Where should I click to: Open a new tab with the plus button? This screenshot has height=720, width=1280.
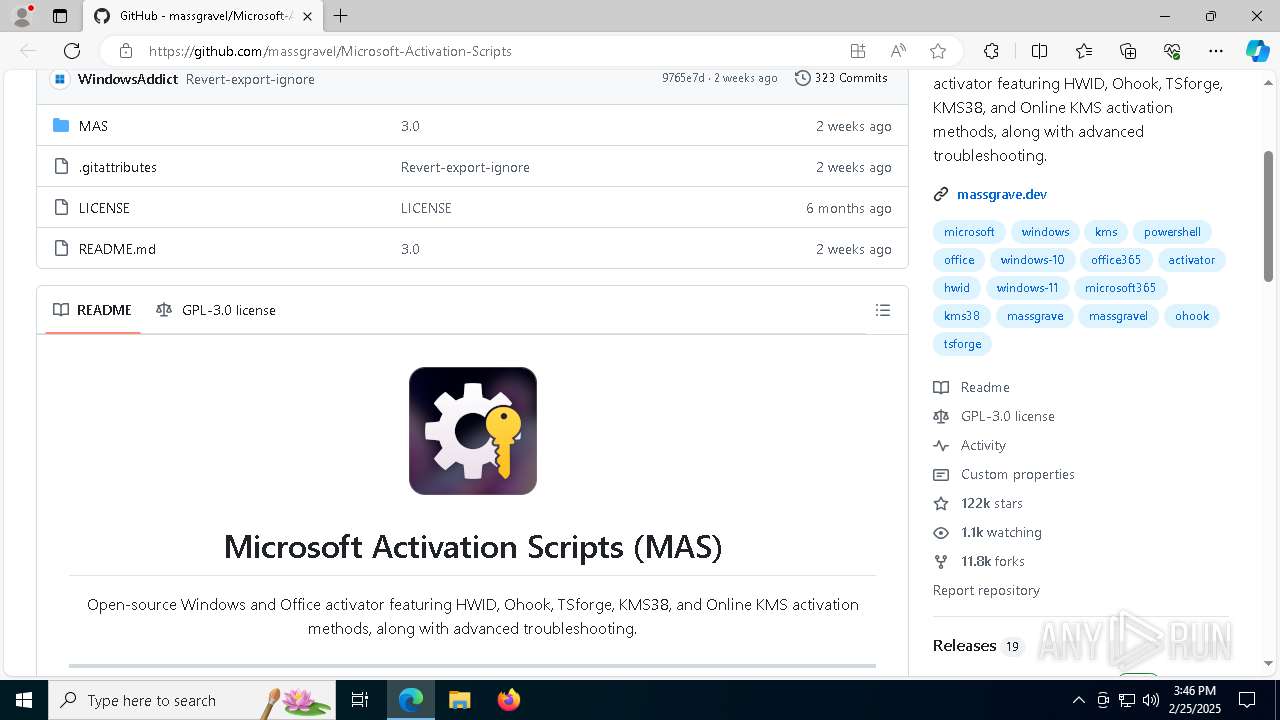341,16
